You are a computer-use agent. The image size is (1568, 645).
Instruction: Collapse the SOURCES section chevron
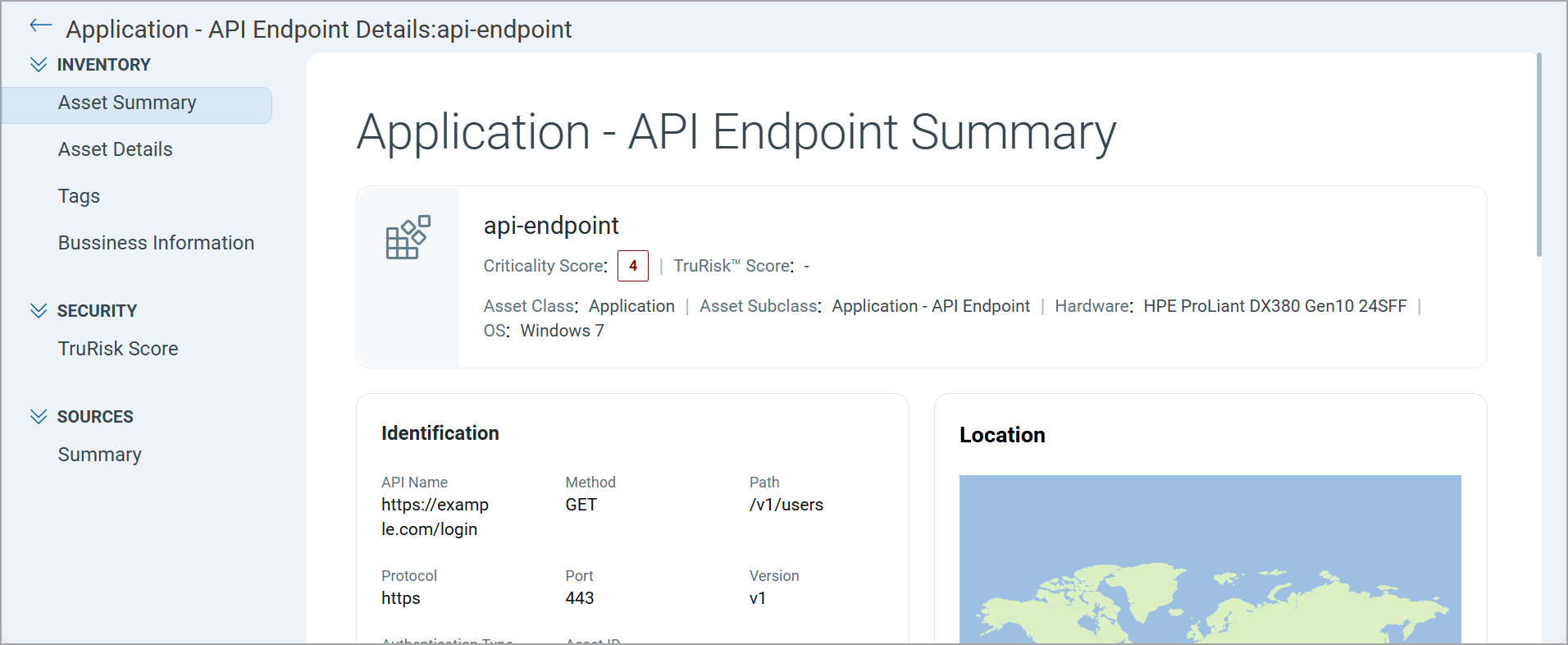tap(39, 417)
